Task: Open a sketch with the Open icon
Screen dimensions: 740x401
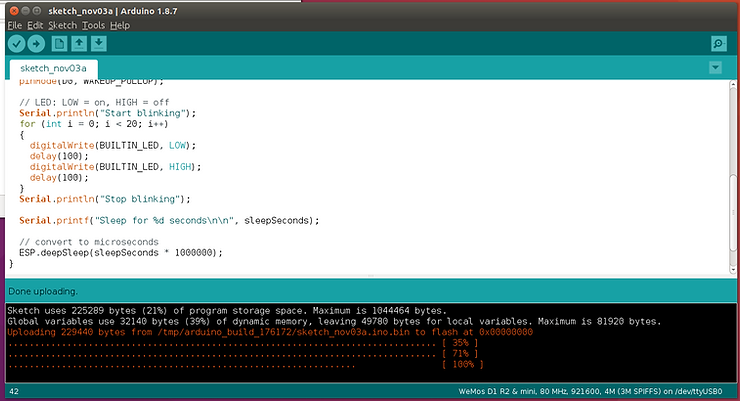Action: (x=79, y=44)
